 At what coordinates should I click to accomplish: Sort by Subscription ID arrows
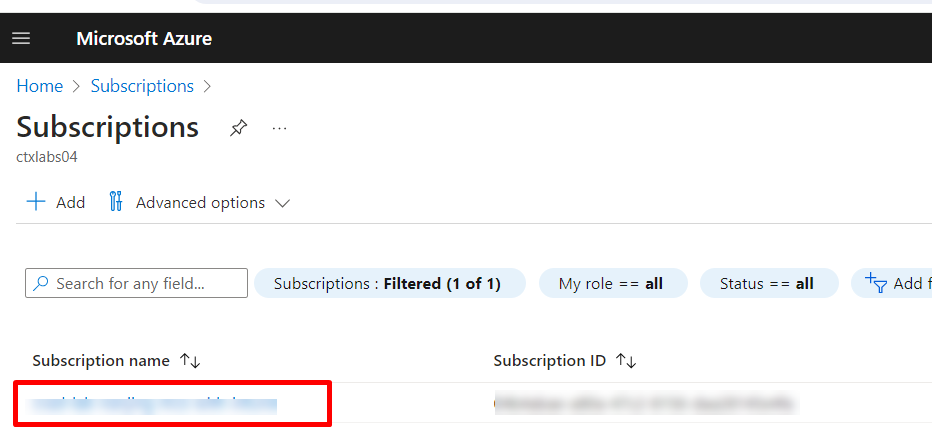tap(627, 361)
